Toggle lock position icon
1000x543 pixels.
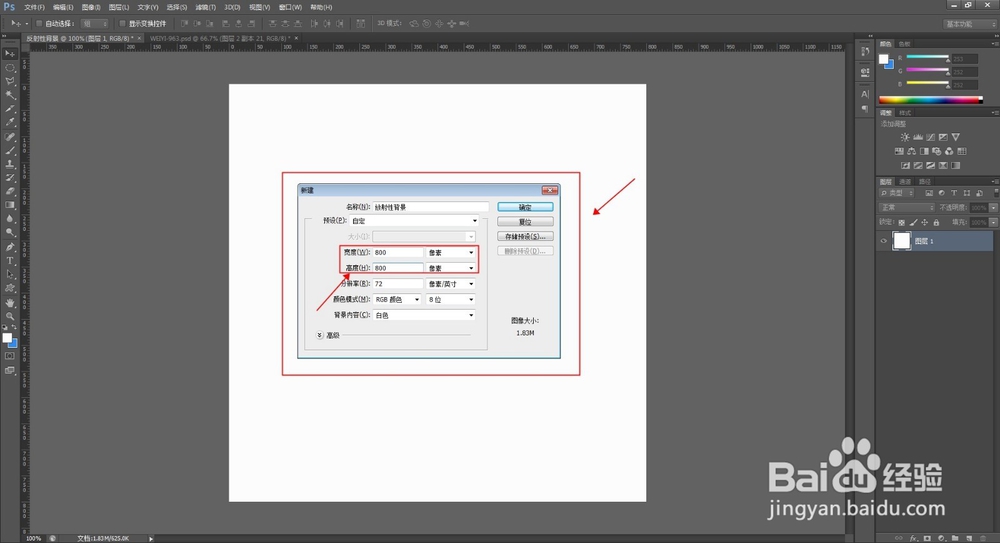pos(925,223)
